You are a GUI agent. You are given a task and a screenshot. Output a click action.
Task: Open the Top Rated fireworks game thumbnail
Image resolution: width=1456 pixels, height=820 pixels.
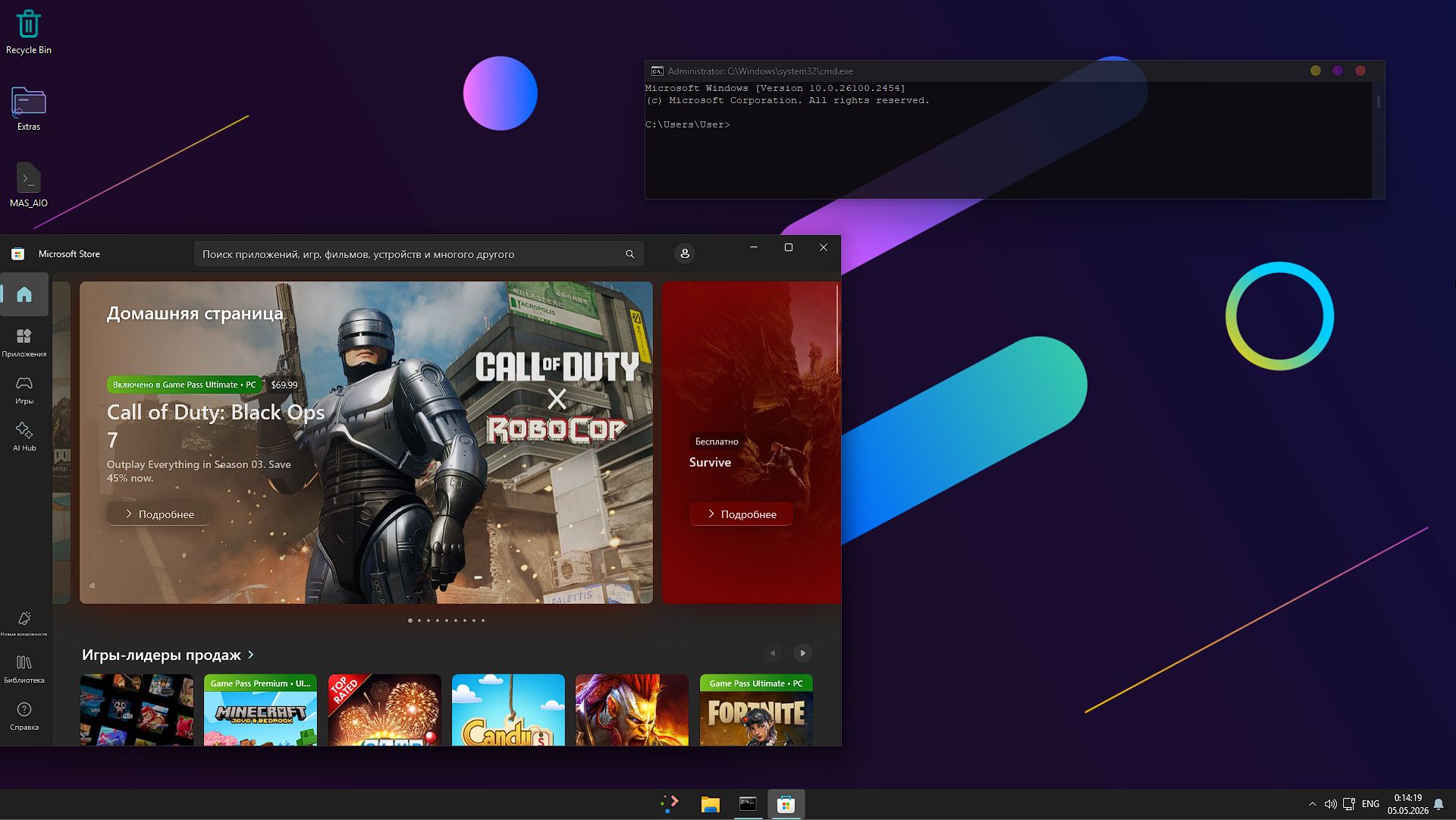(384, 710)
